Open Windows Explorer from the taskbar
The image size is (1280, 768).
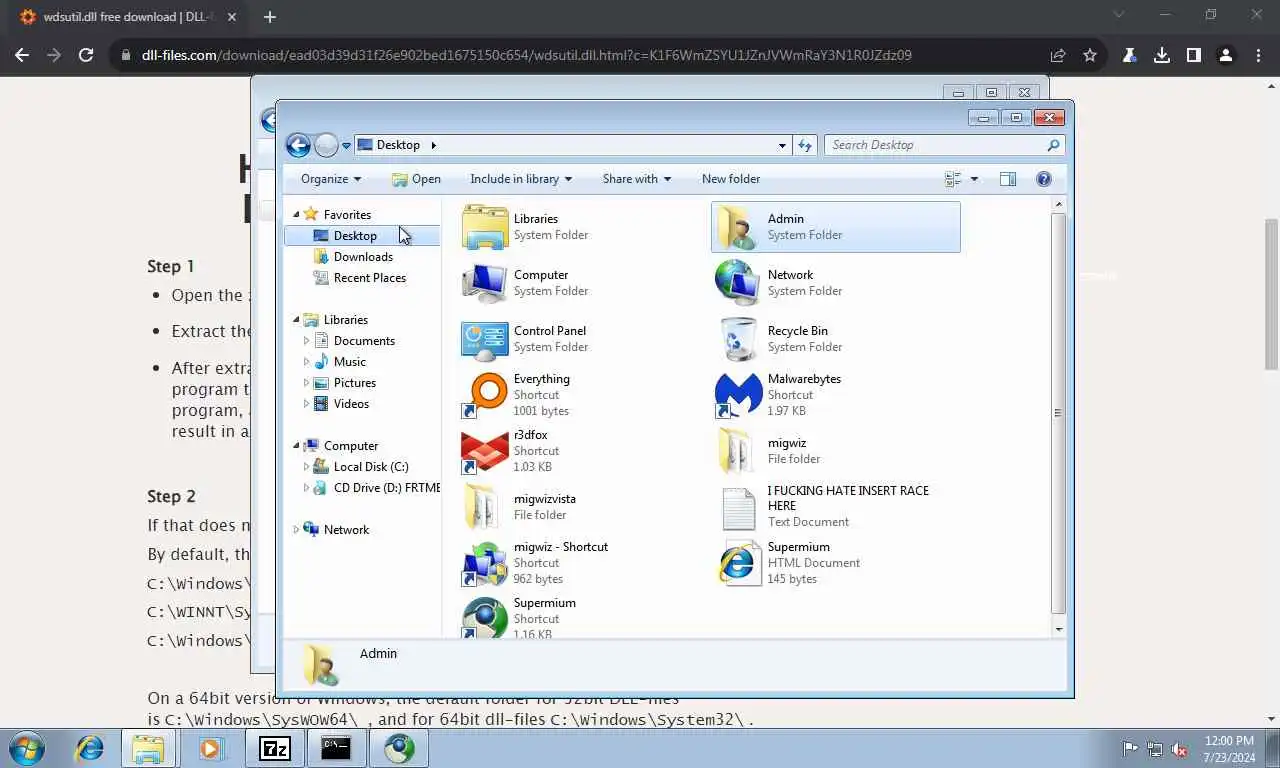point(148,748)
